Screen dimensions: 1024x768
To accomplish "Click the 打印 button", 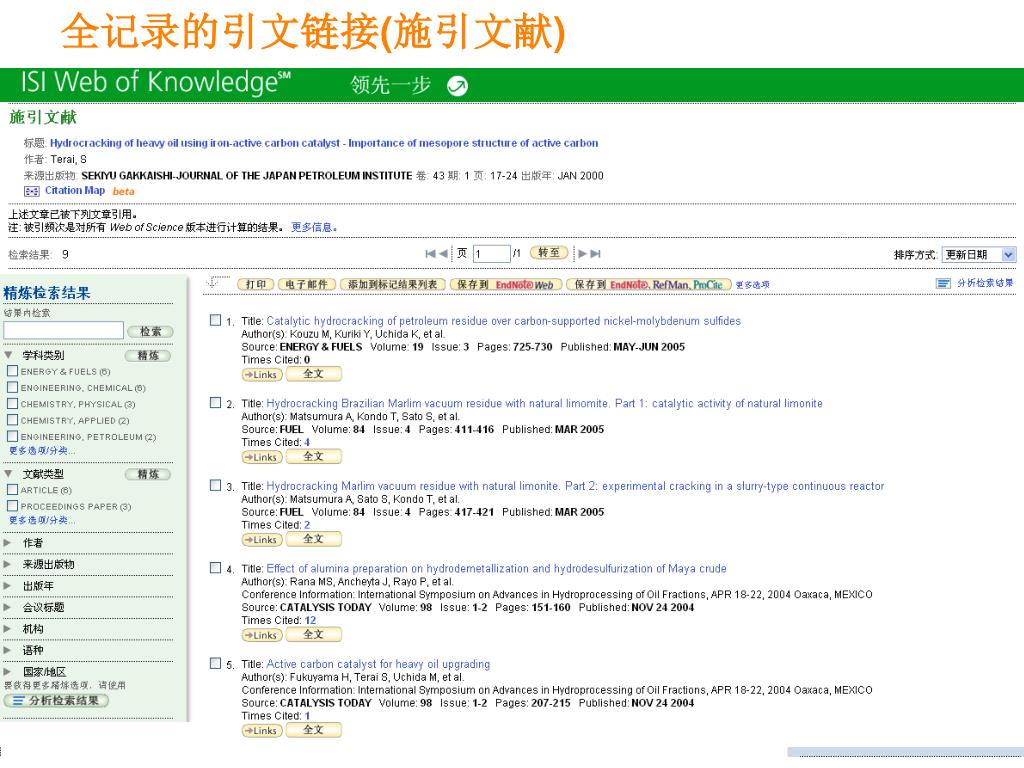I will 255,284.
